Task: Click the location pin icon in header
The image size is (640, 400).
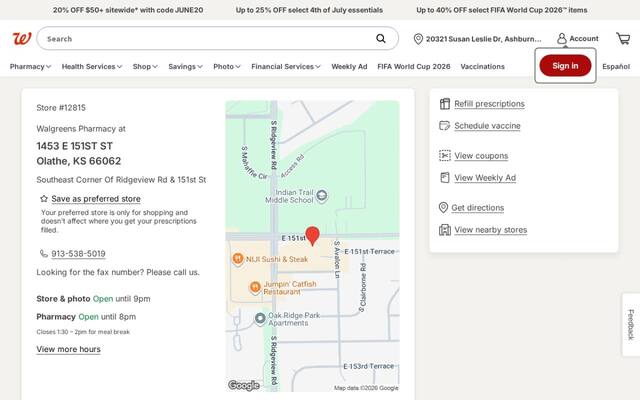Action: [x=418, y=39]
